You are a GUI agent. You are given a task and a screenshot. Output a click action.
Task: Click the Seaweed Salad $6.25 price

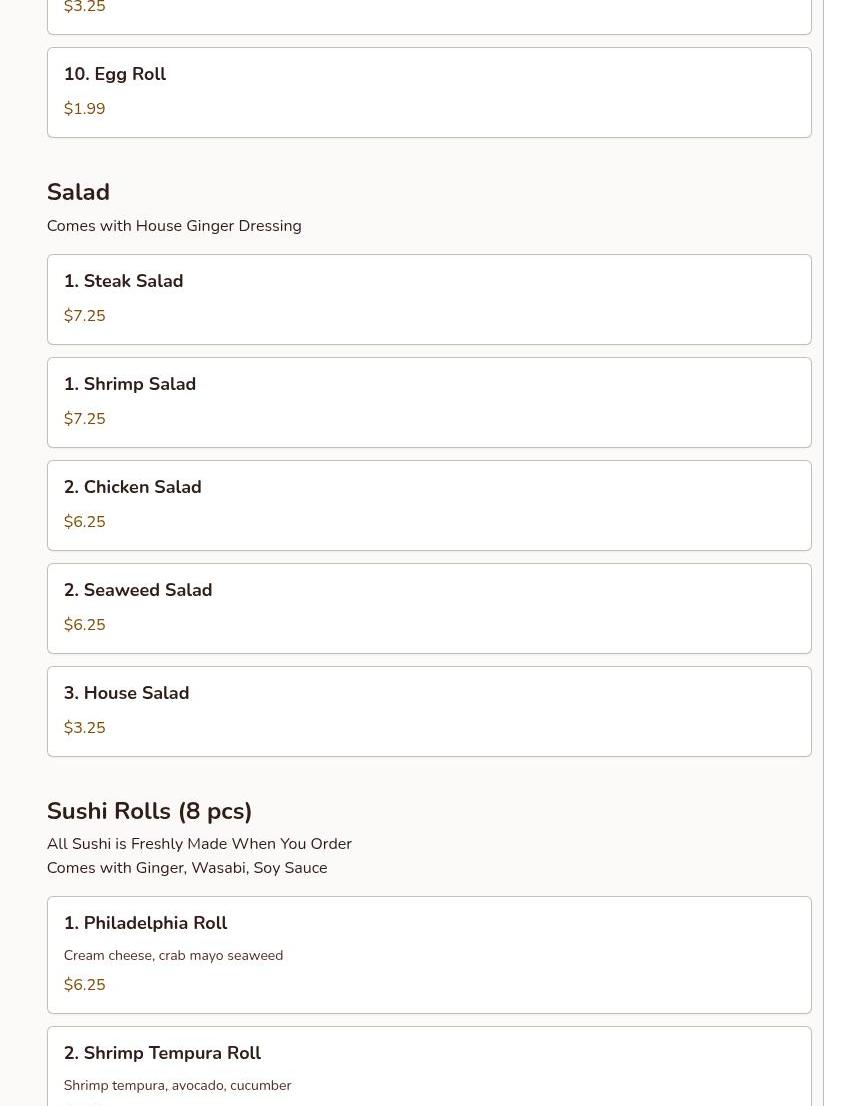[x=84, y=625]
